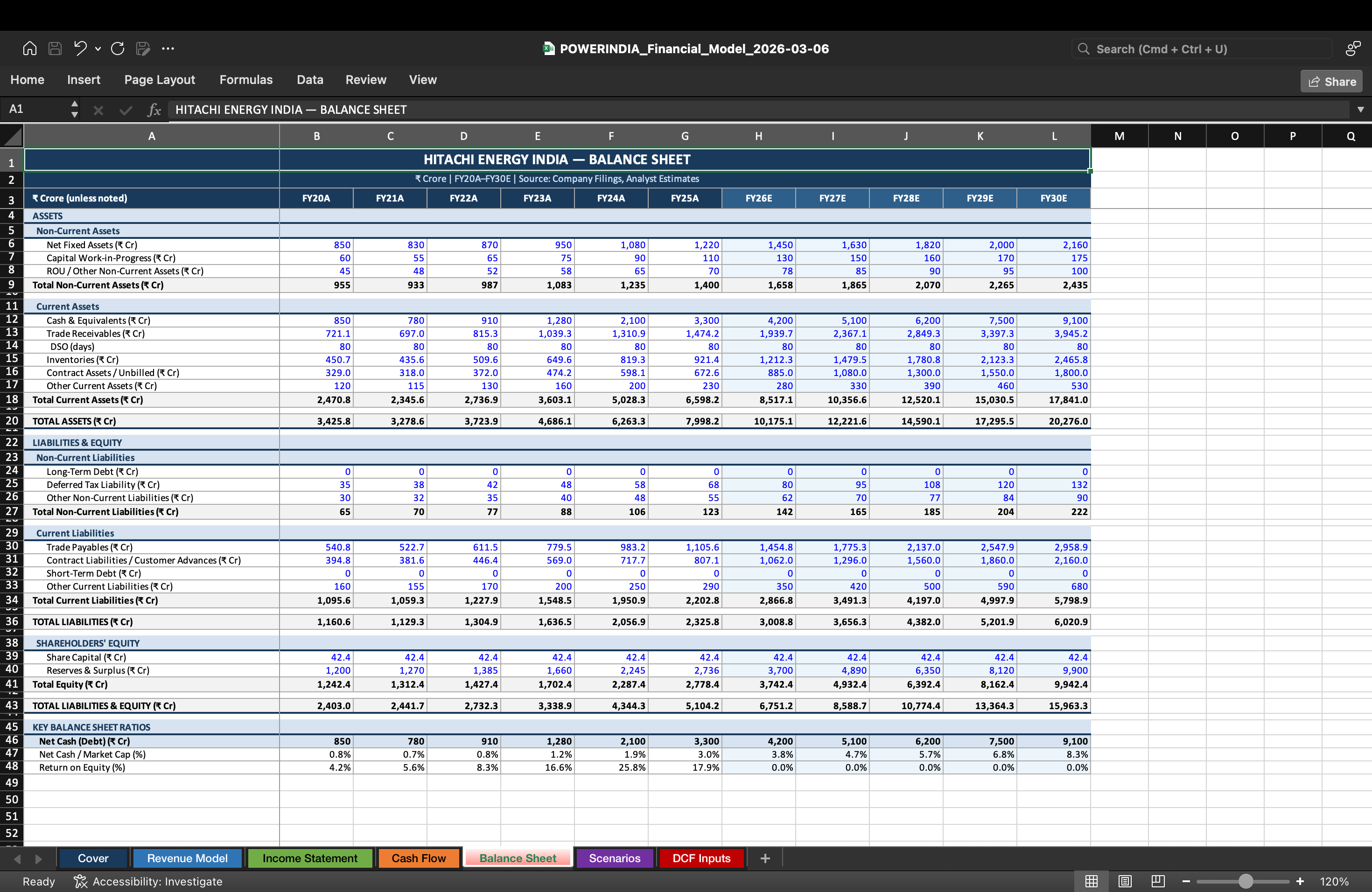Switch to Page Layout view
The width and height of the screenshot is (1372, 892).
pyautogui.click(x=1124, y=881)
